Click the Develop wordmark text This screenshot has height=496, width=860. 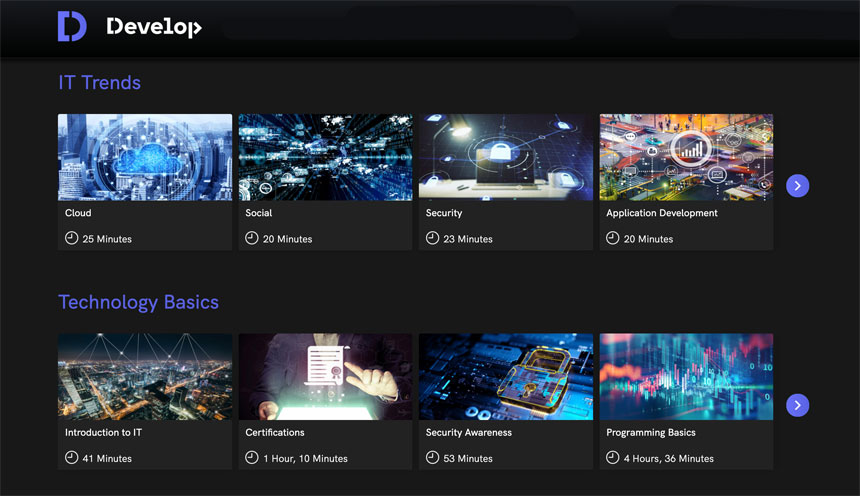coord(154,28)
